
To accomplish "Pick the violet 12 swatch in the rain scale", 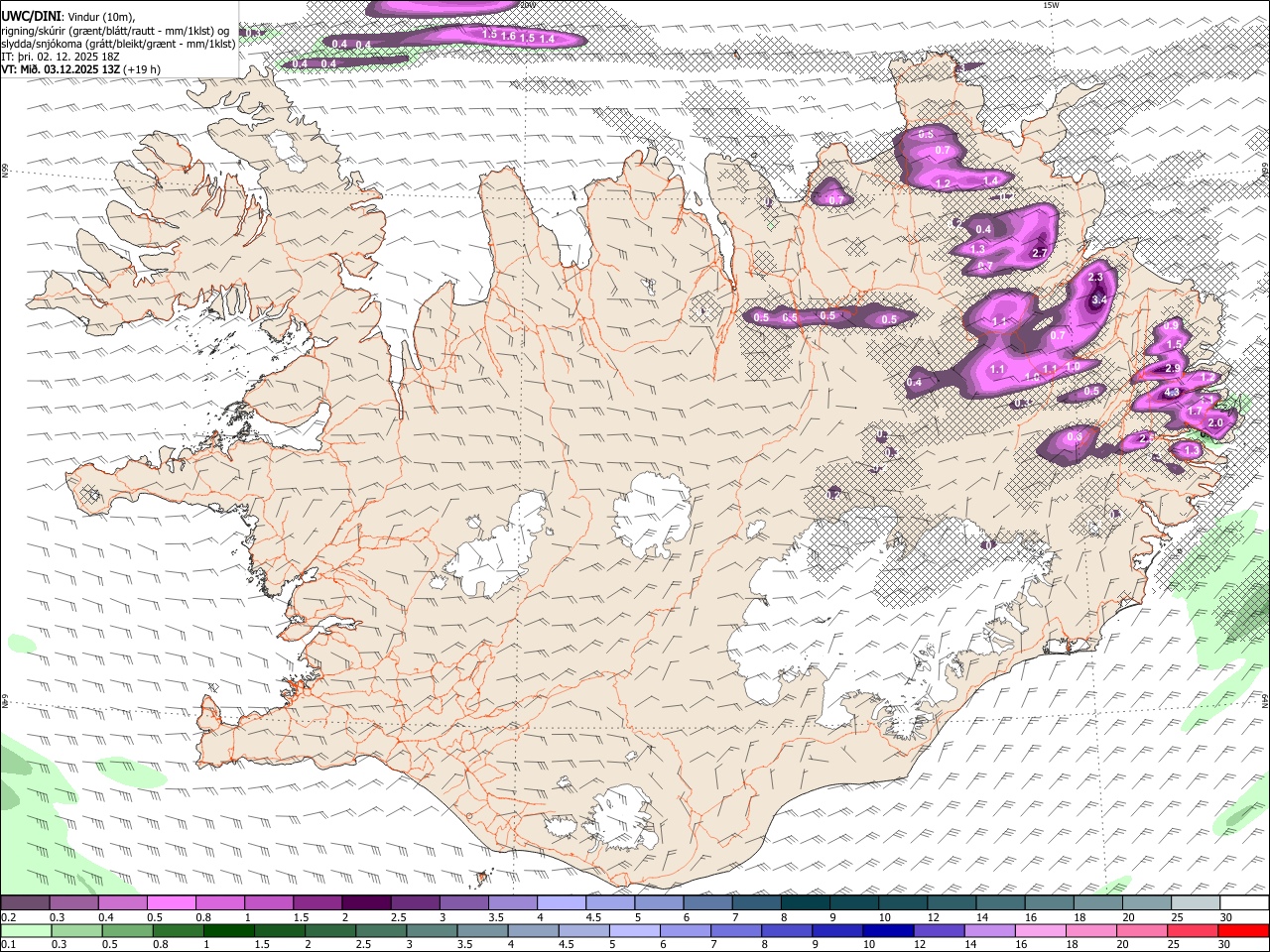I will pyautogui.click(x=938, y=930).
